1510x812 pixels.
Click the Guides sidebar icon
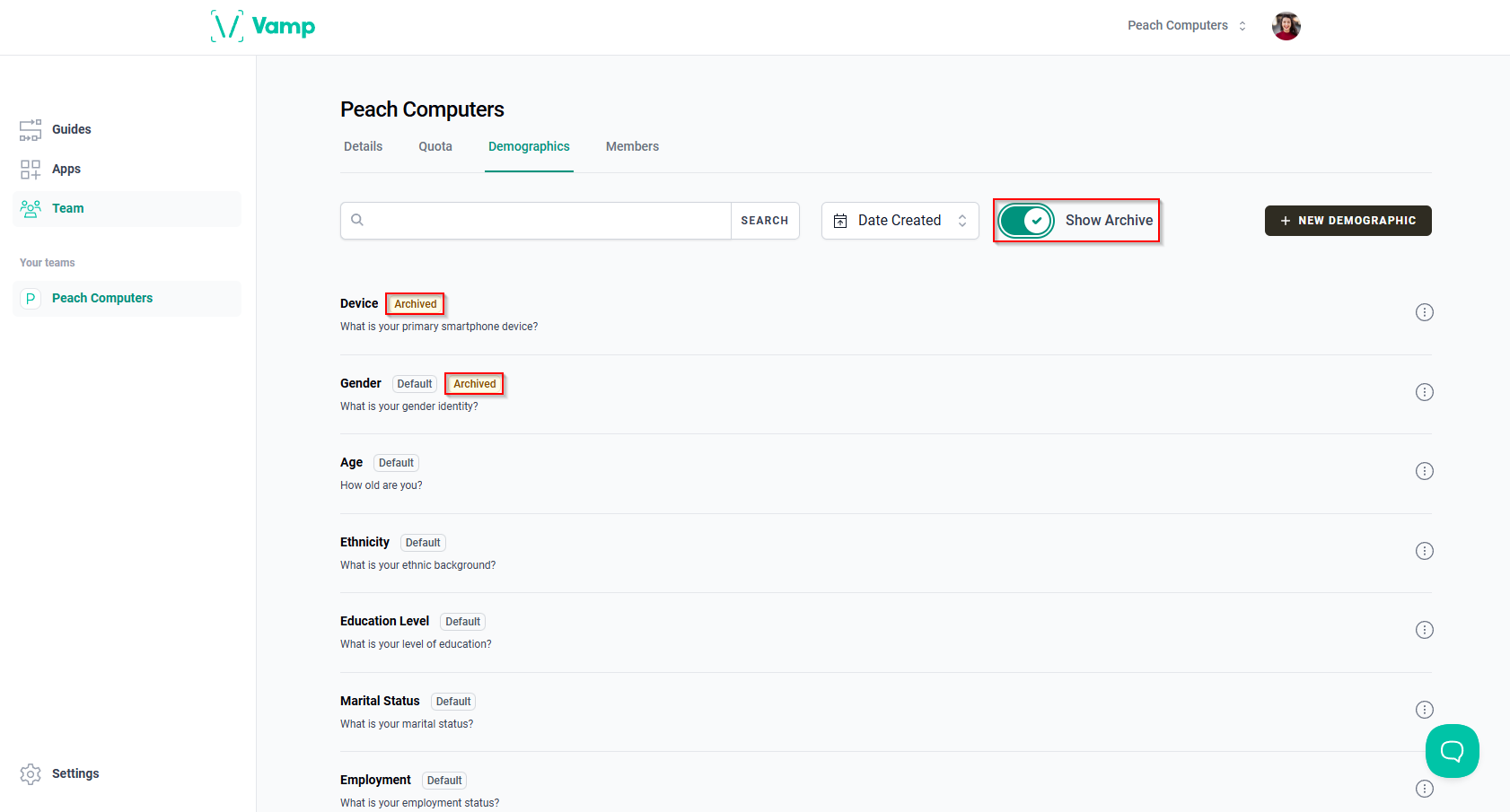tap(31, 130)
